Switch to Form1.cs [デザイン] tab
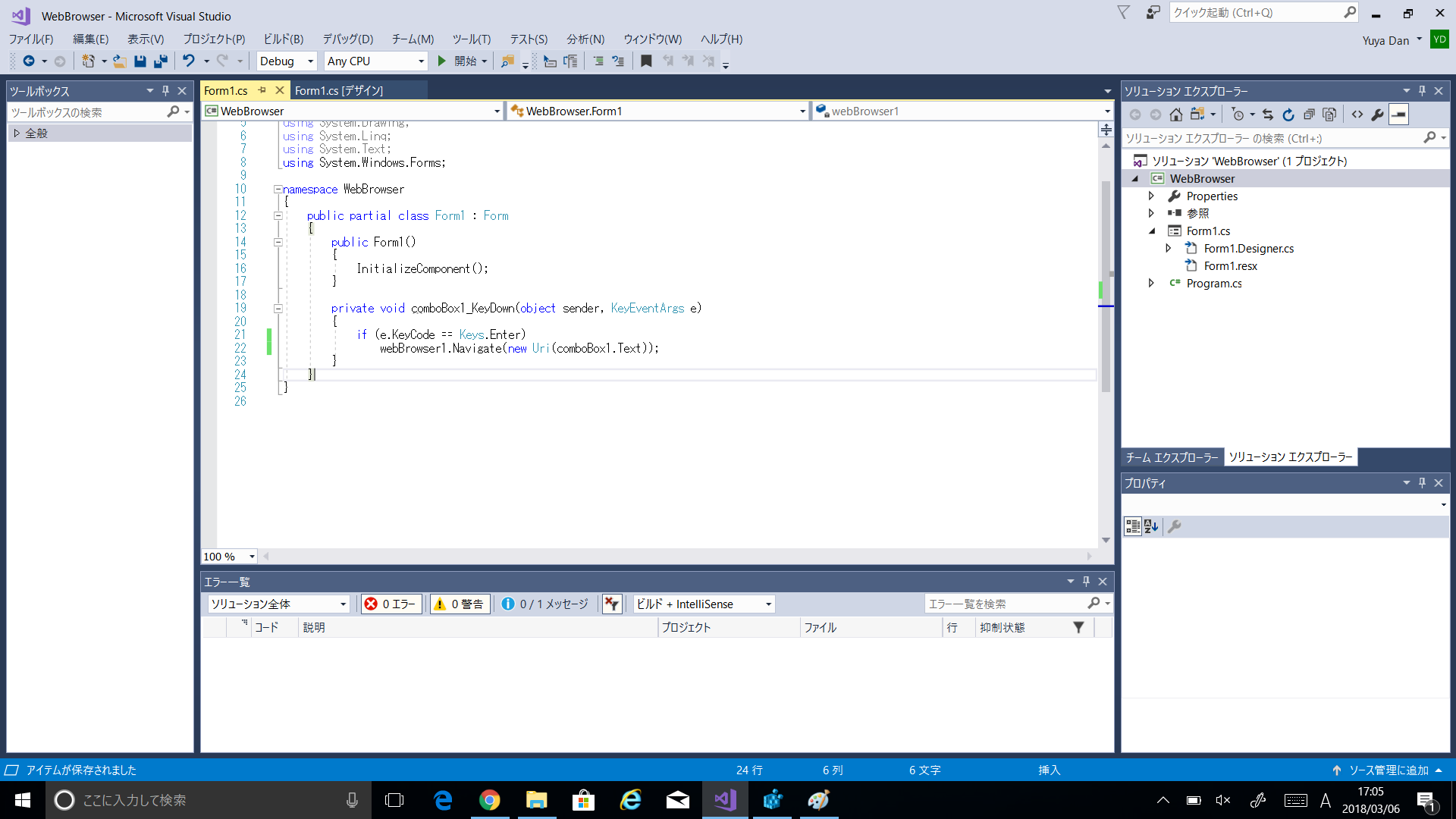The height and width of the screenshot is (819, 1456). [x=339, y=91]
